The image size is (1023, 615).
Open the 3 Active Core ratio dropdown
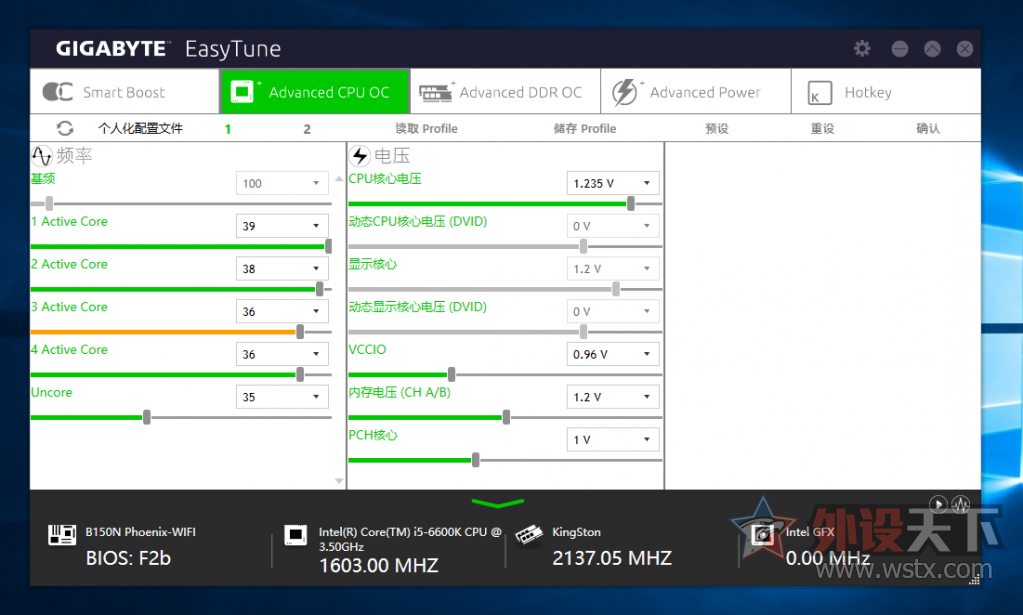[x=282, y=311]
